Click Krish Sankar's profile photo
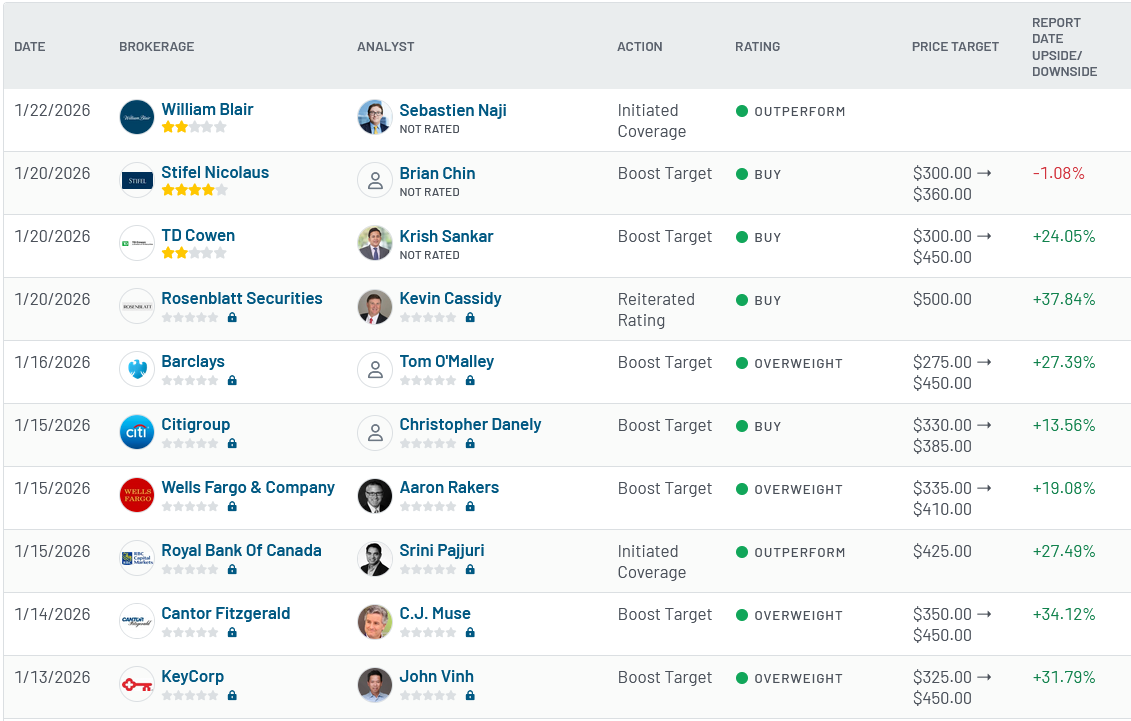The image size is (1131, 721). pyautogui.click(x=374, y=243)
